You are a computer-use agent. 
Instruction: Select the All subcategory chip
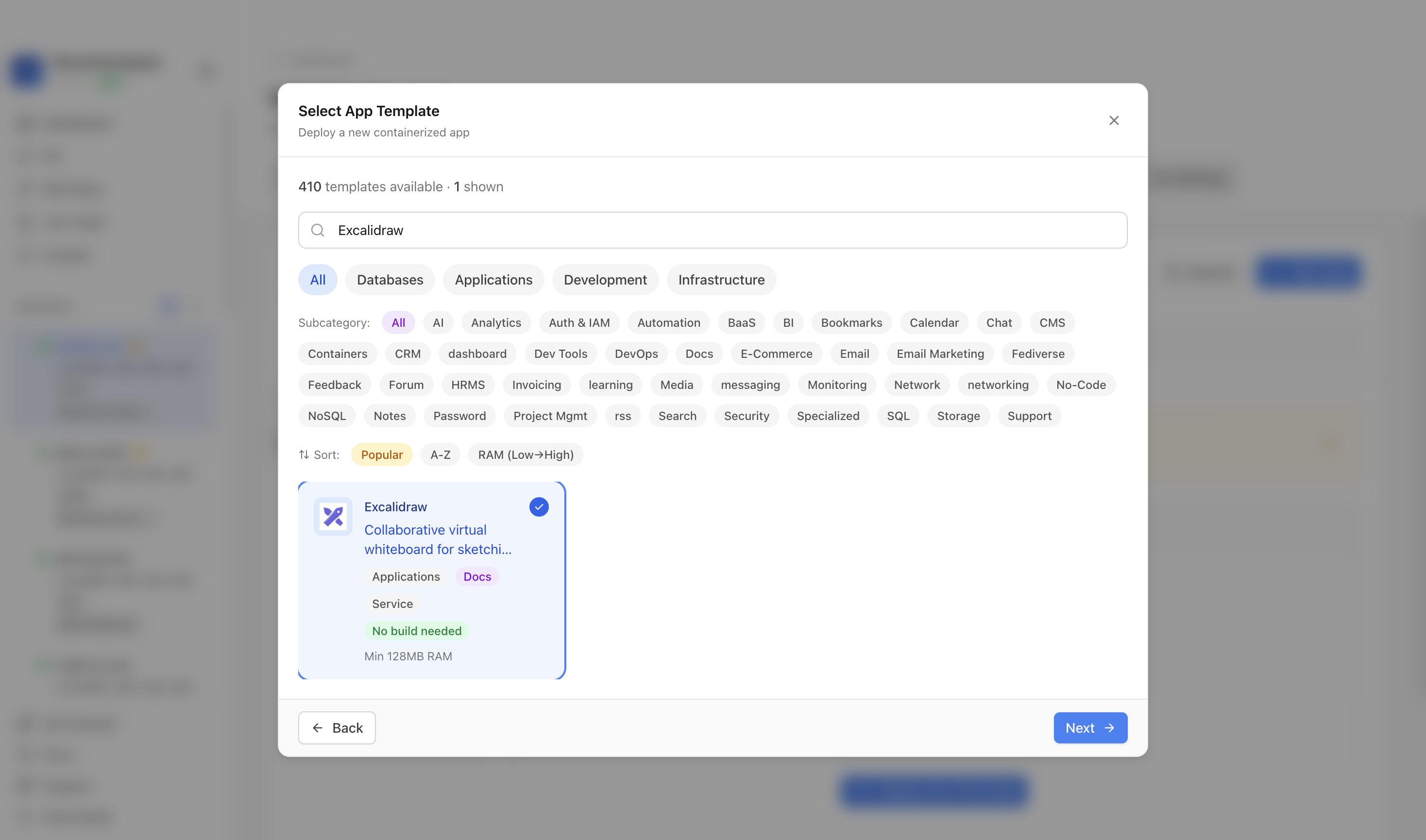[x=399, y=322]
